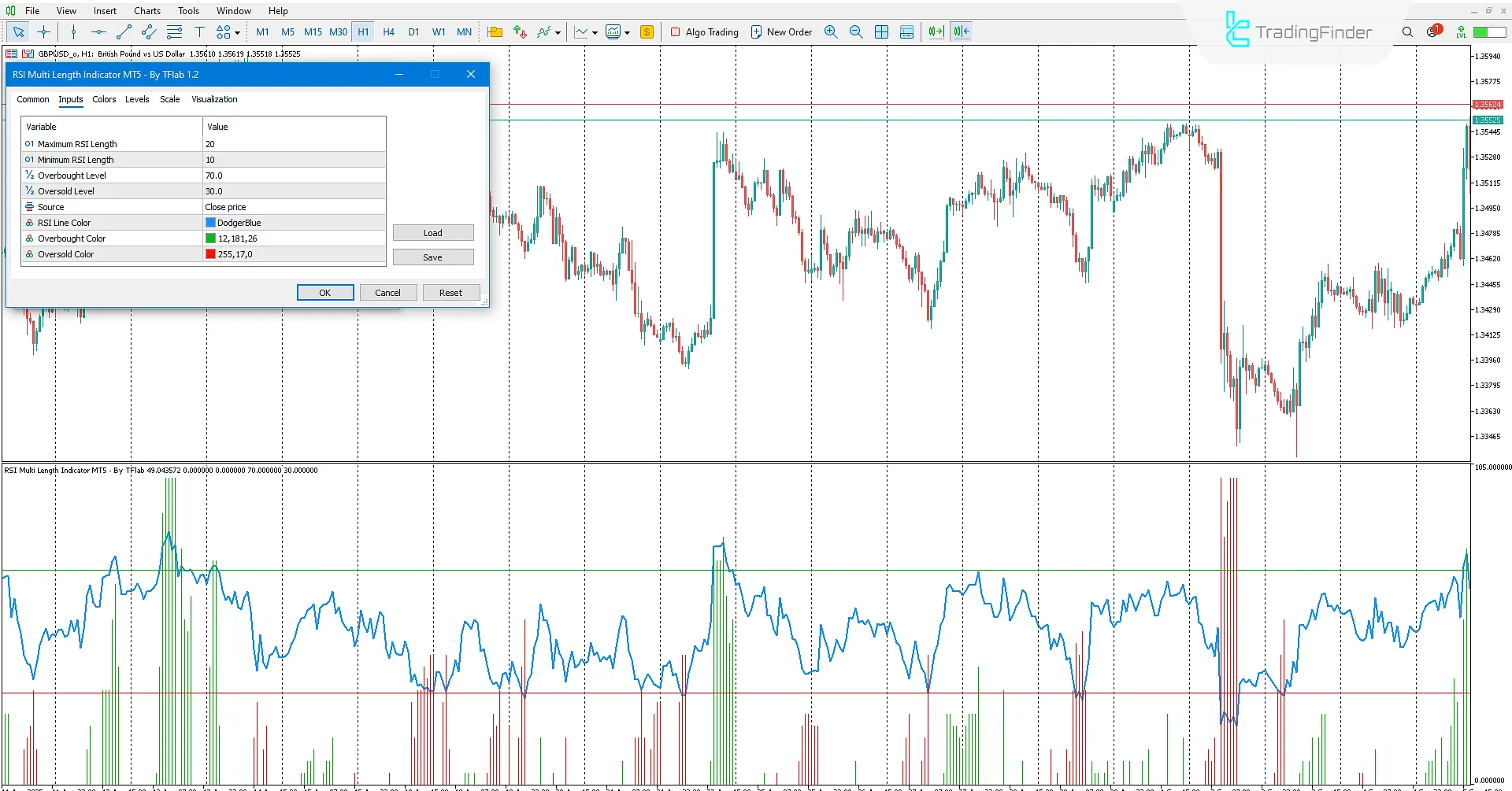Switch to the Colors tab
The width and height of the screenshot is (1512, 791).
click(x=104, y=99)
